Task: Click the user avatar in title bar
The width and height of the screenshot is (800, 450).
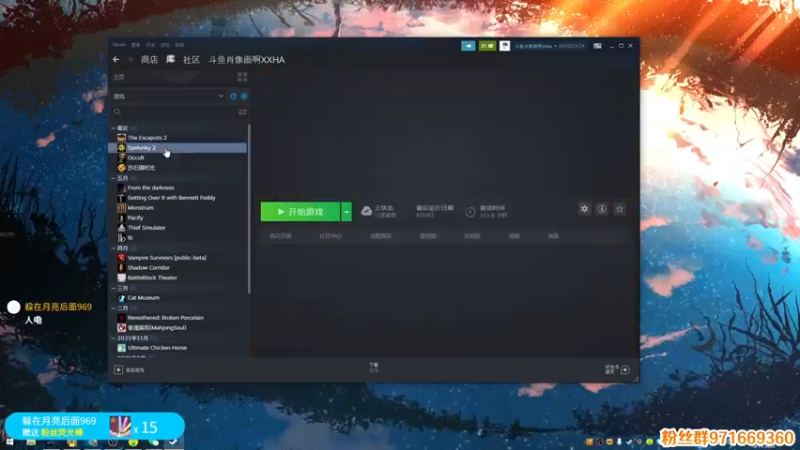Action: 505,46
